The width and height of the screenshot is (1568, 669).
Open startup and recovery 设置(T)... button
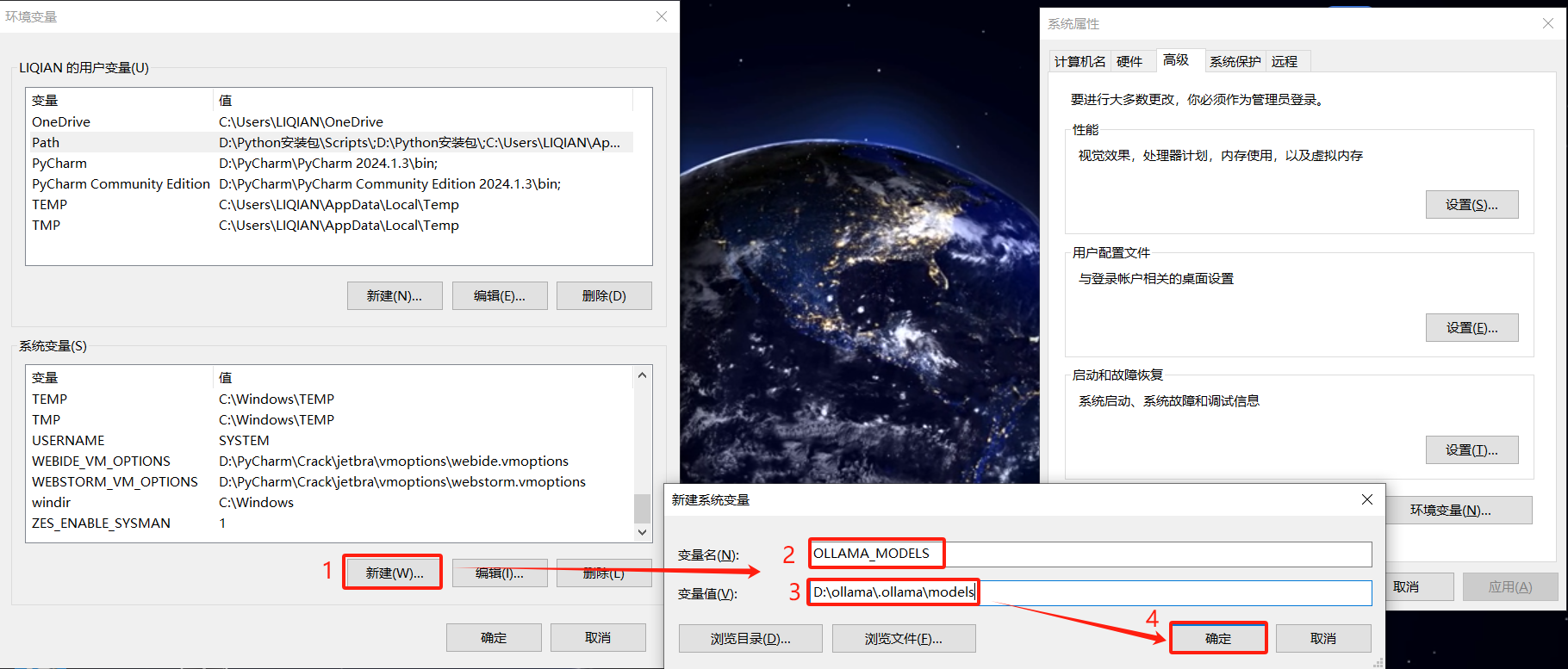pyautogui.click(x=1472, y=449)
